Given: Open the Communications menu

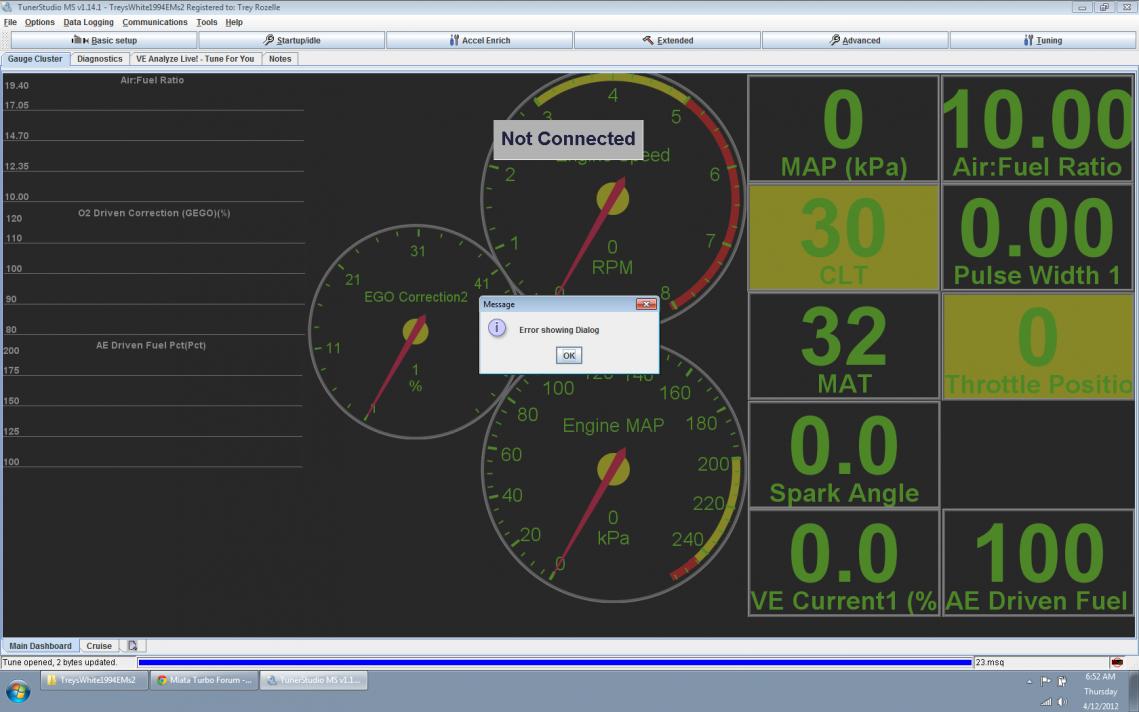Looking at the screenshot, I should point(154,22).
